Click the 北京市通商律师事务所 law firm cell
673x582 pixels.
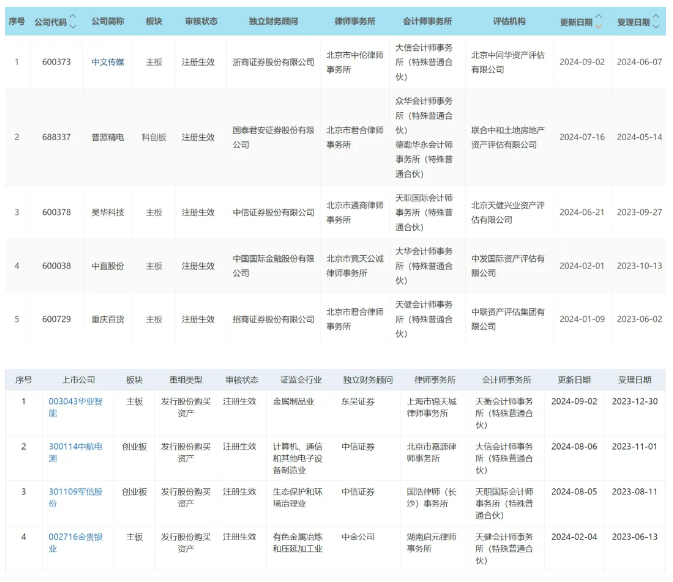pyautogui.click(x=355, y=212)
